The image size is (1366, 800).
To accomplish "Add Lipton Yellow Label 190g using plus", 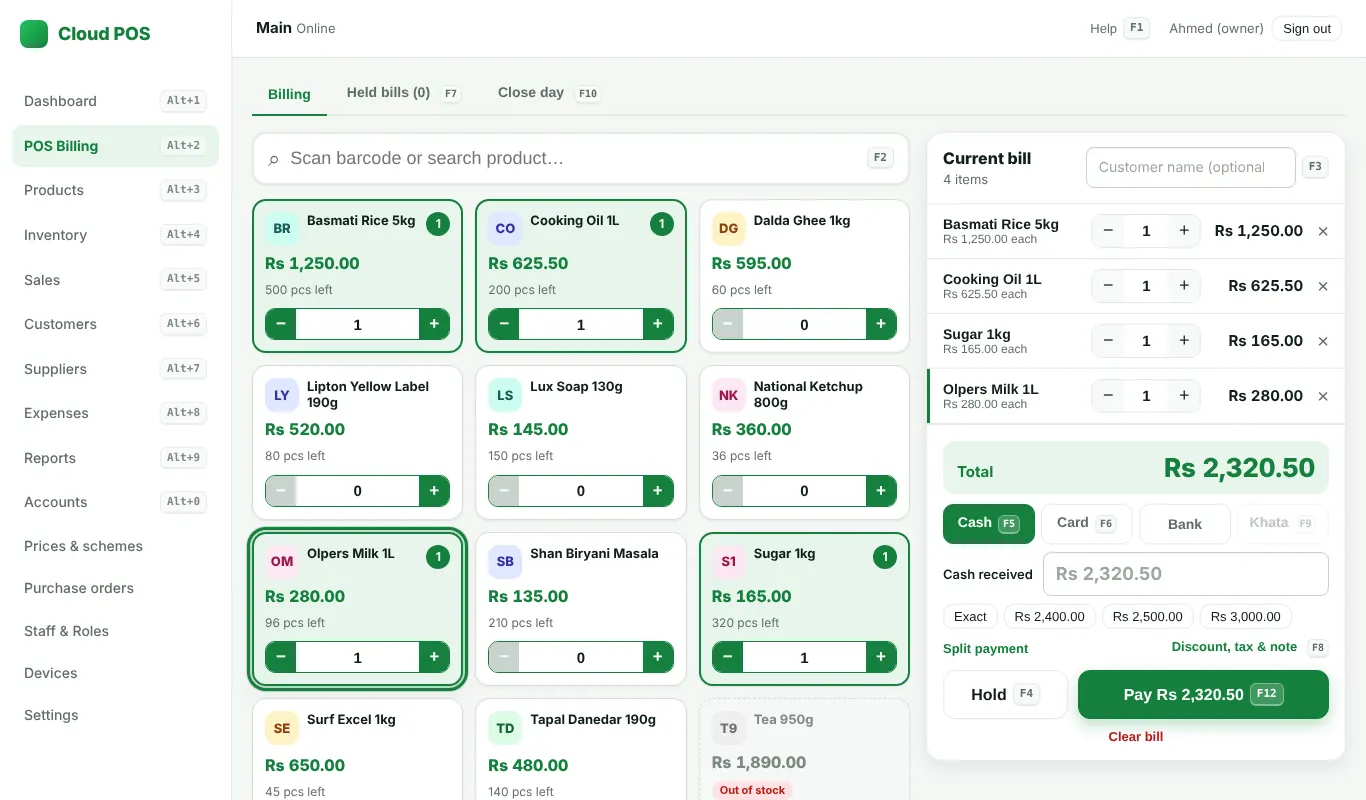I will click(x=434, y=490).
